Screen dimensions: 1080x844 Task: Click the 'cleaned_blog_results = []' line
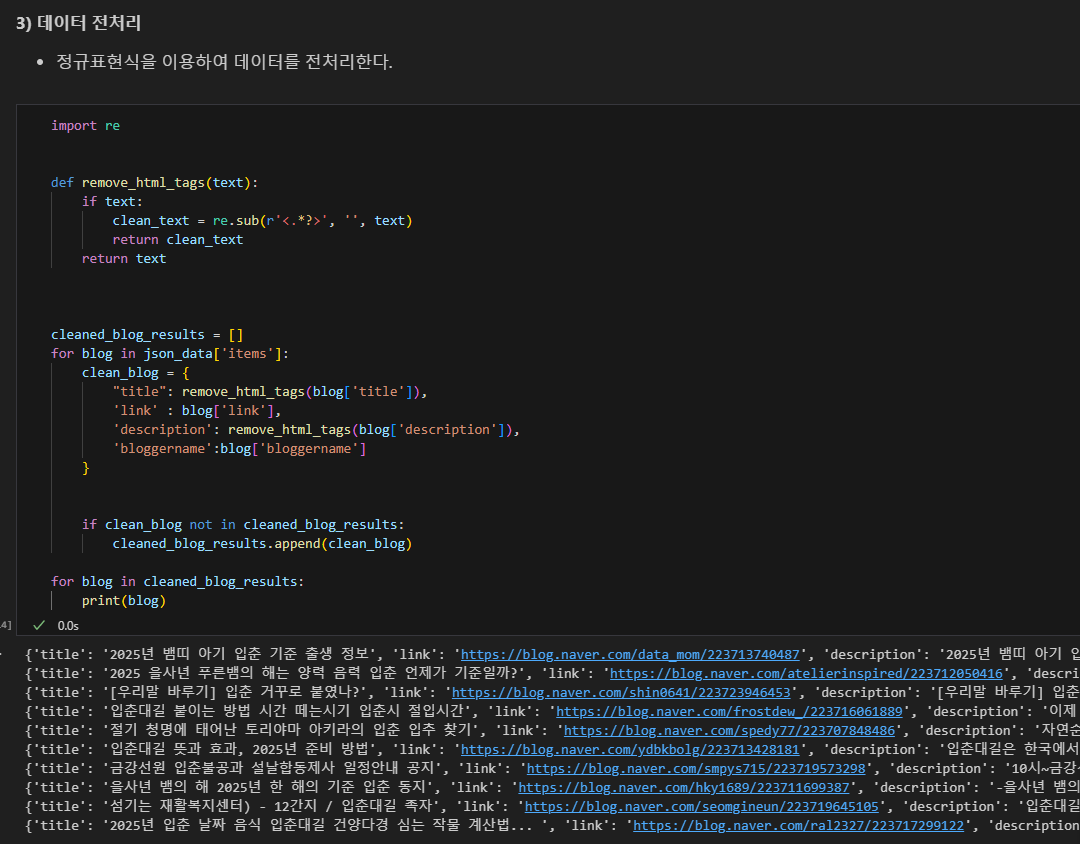point(147,335)
